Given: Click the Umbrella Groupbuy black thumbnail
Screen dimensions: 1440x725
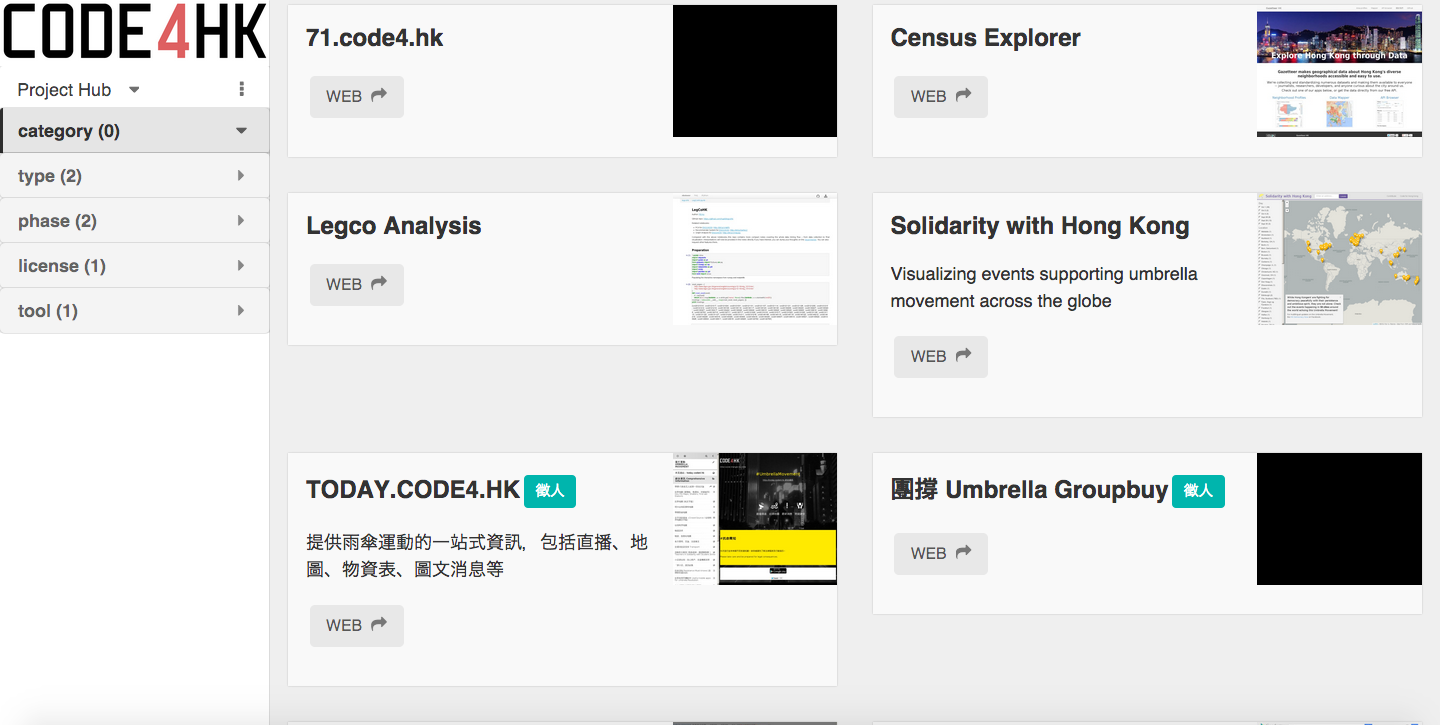Looking at the screenshot, I should coord(1339,519).
